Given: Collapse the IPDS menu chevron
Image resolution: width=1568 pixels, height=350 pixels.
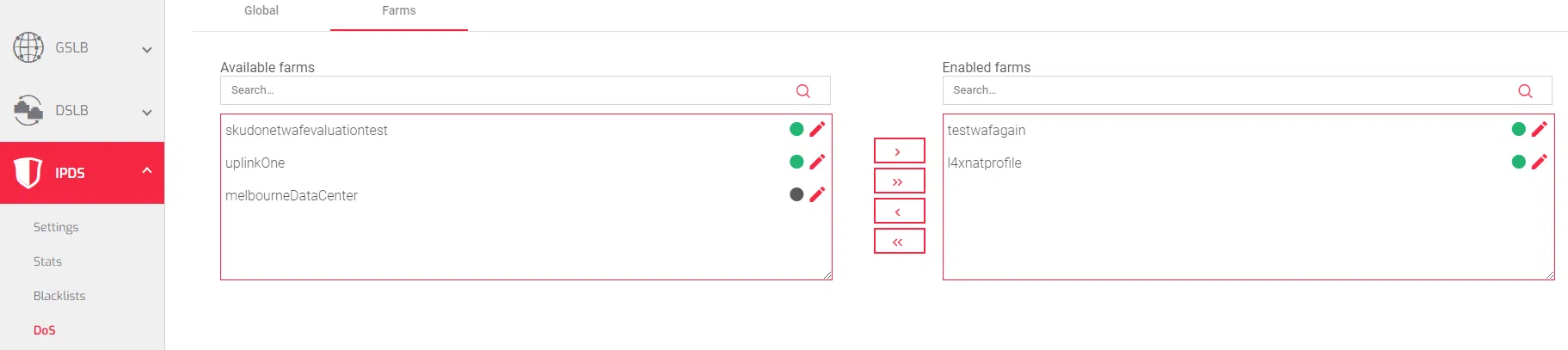Looking at the screenshot, I should click(147, 171).
